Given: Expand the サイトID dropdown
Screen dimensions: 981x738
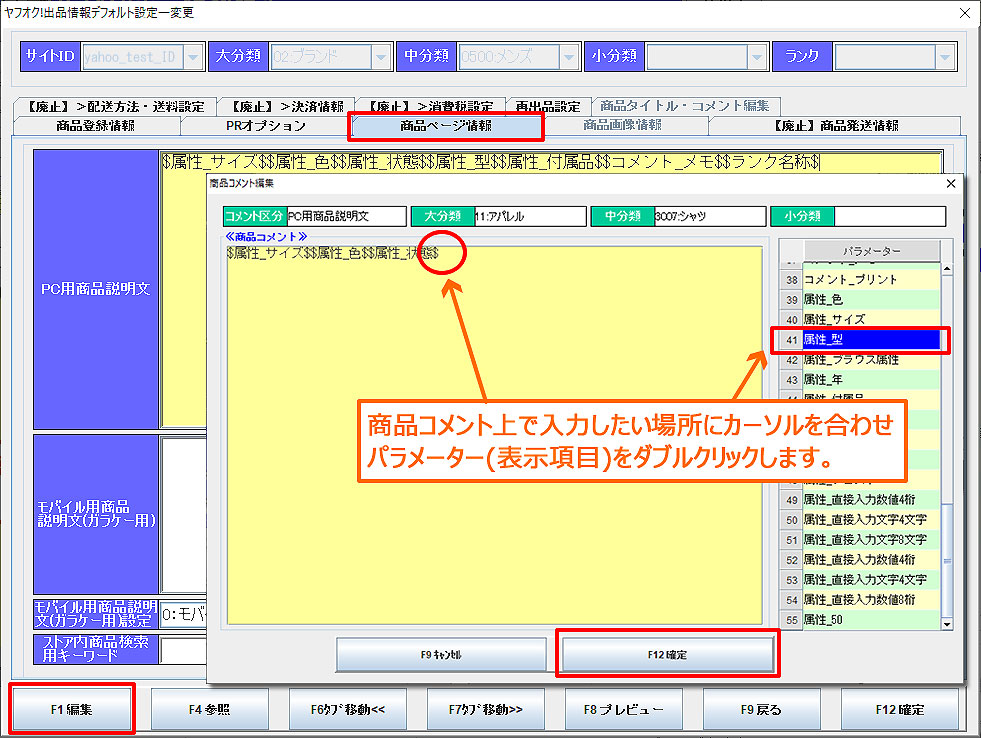Looking at the screenshot, I should point(193,57).
